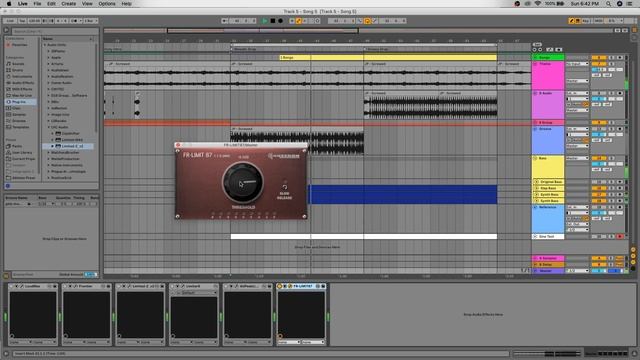Screen dimensions: 640x360
Task: Toggle Detail View arrow at bottom-right corner
Action: [x=634, y=353]
